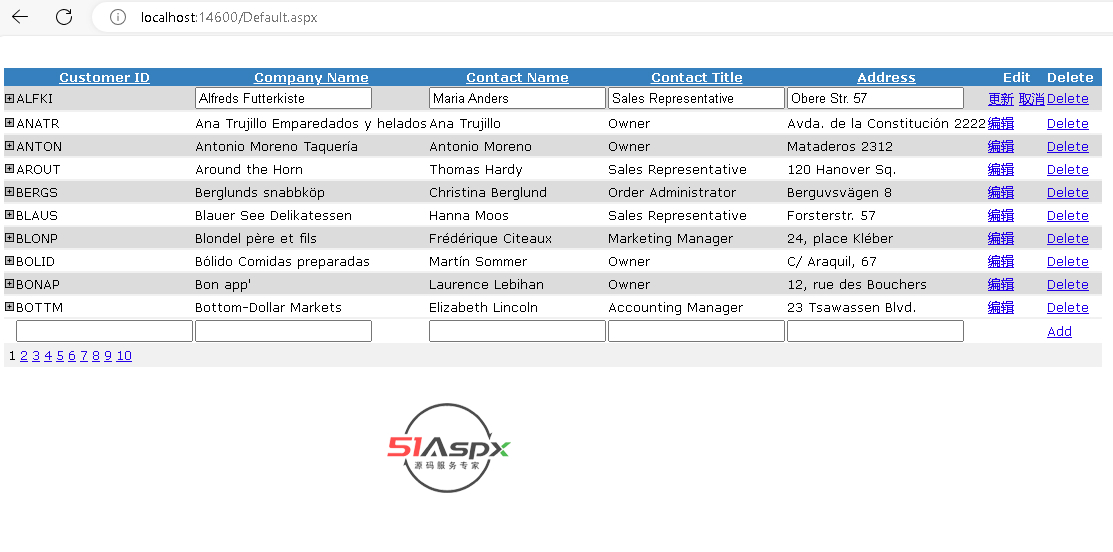The height and width of the screenshot is (552, 1113).
Task: Edit the ANATR row via 编辑
Action: coord(1001,123)
